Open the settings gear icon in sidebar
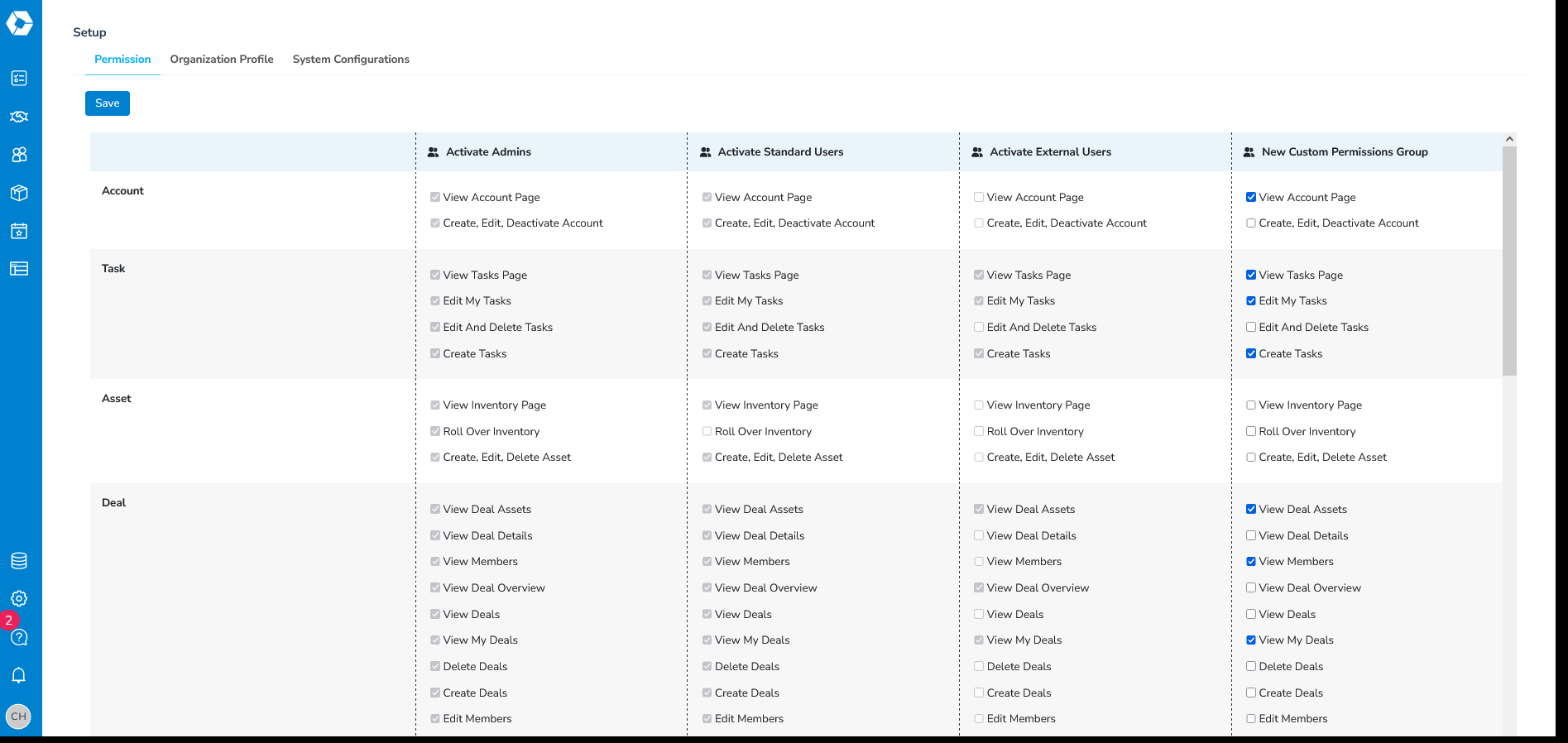Screen dimensions: 1568x743 19,598
